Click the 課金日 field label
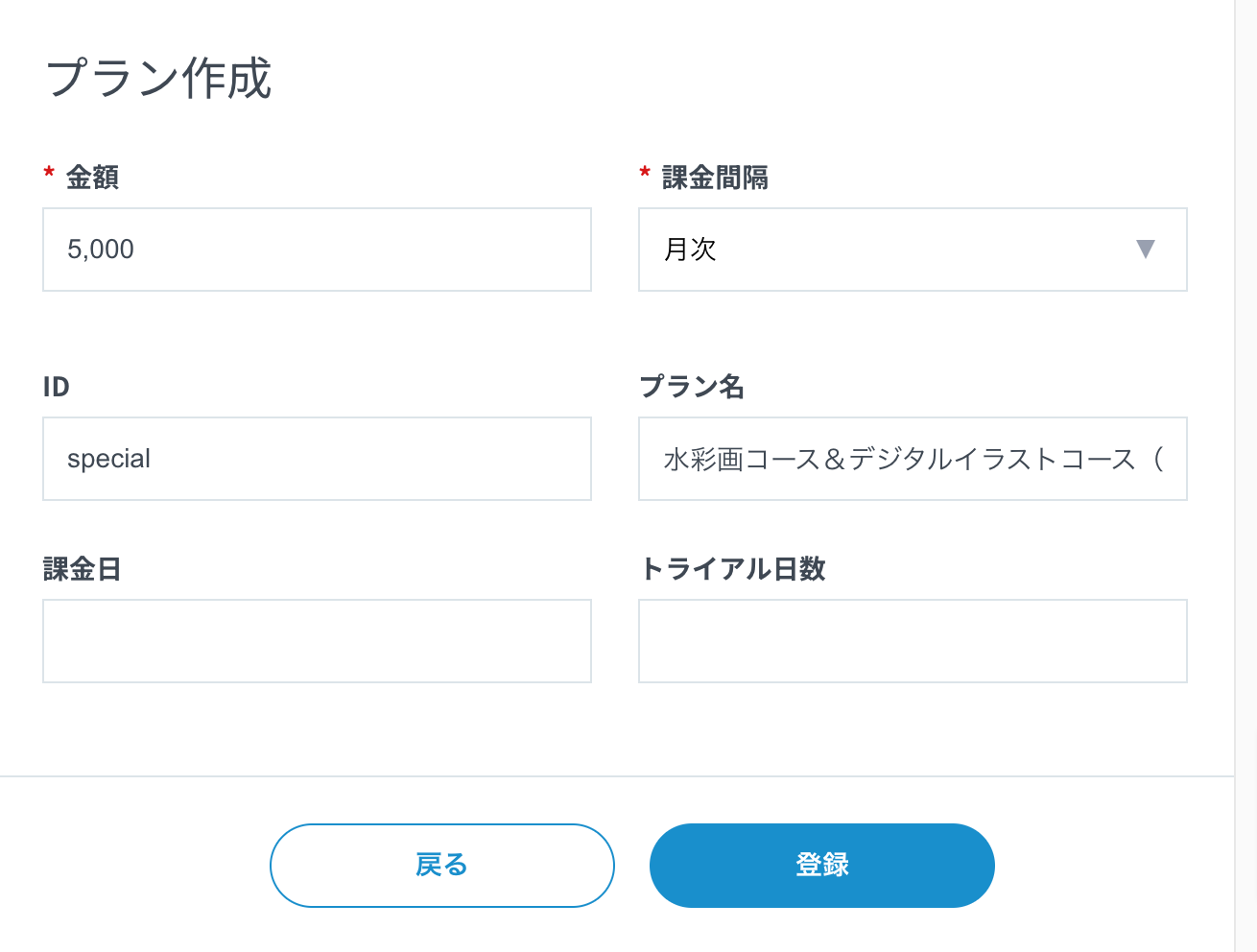Image resolution: width=1257 pixels, height=952 pixels. click(82, 569)
